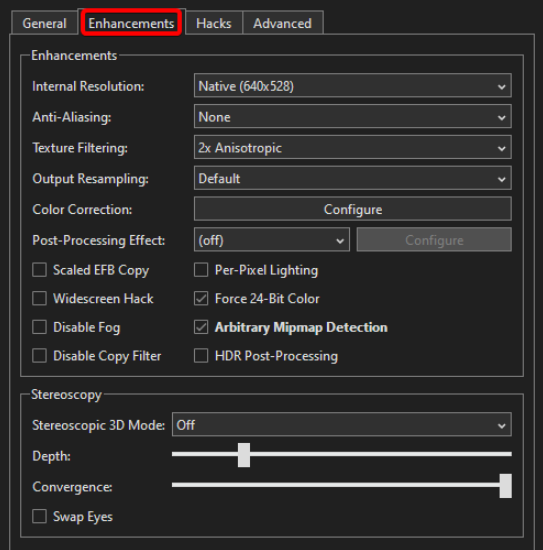Expand the Output Resampling dropdown

[353, 178]
